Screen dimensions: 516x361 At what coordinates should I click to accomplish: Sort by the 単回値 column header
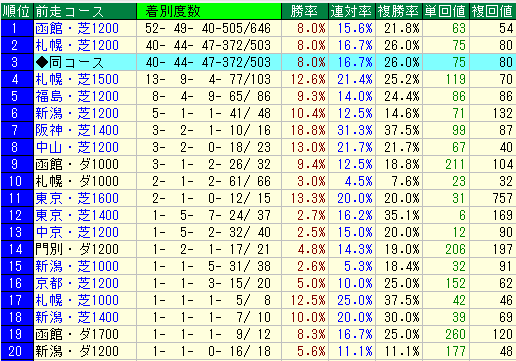point(446,11)
